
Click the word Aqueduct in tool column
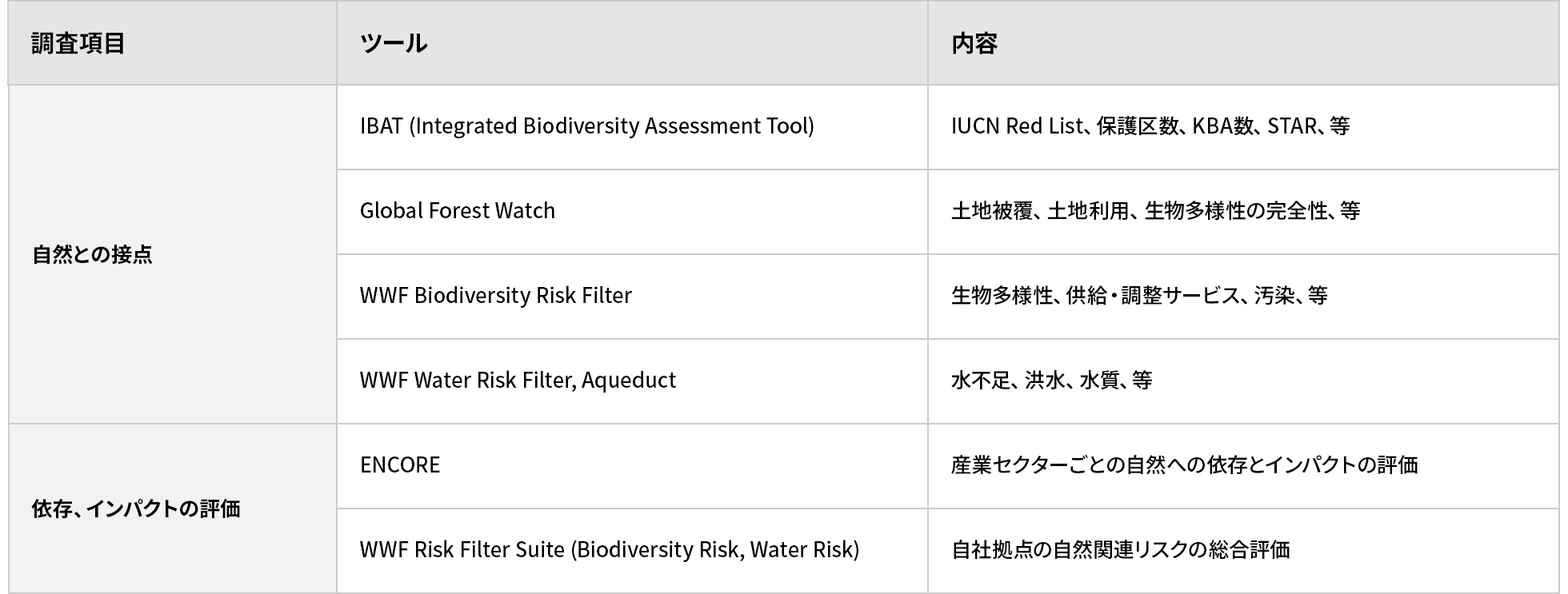[629, 381]
